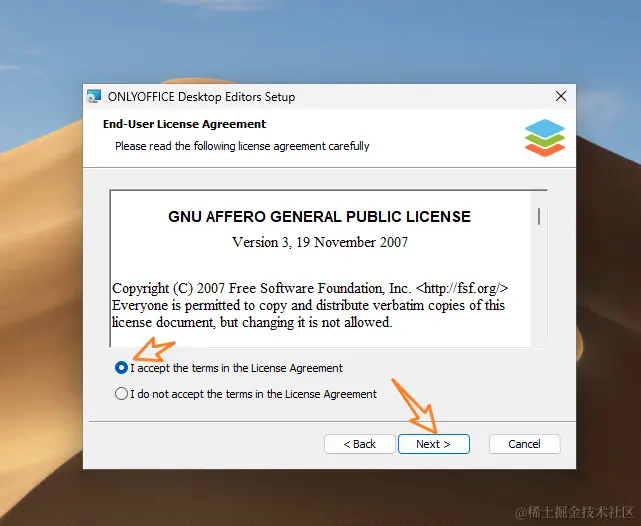641x526 pixels.
Task: Click the http://fsf.org/ URL in the license
Action: pos(462,288)
